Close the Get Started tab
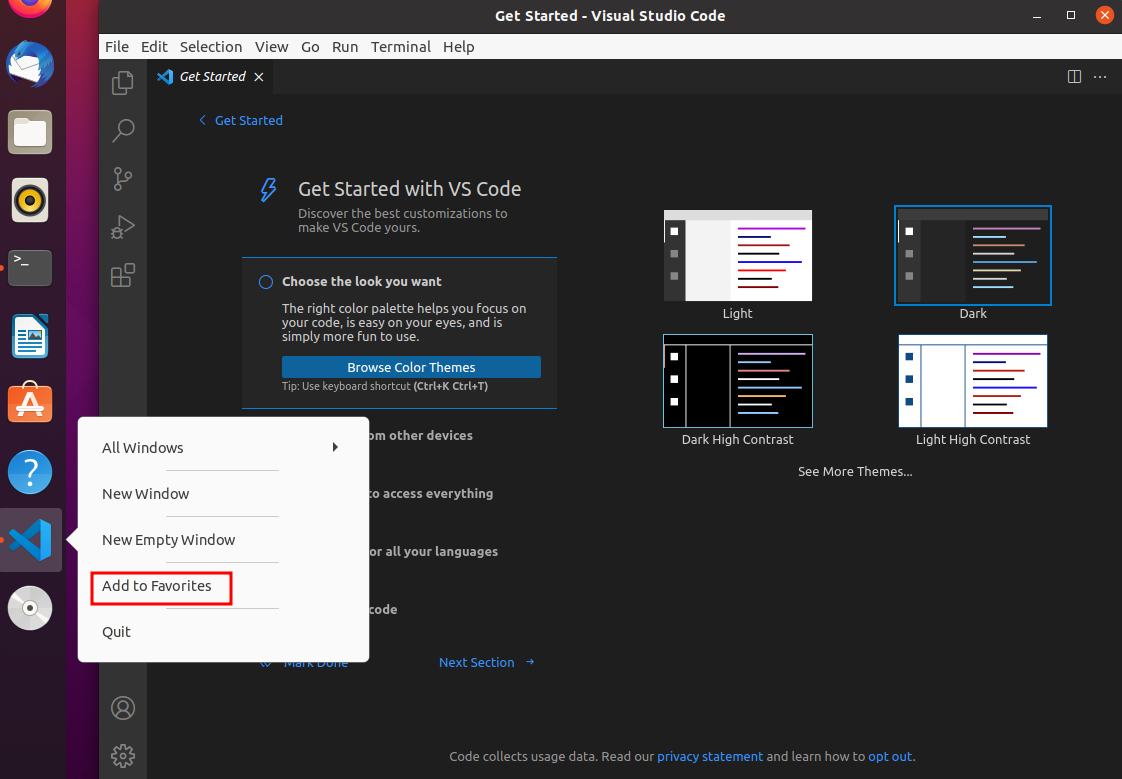 258,77
